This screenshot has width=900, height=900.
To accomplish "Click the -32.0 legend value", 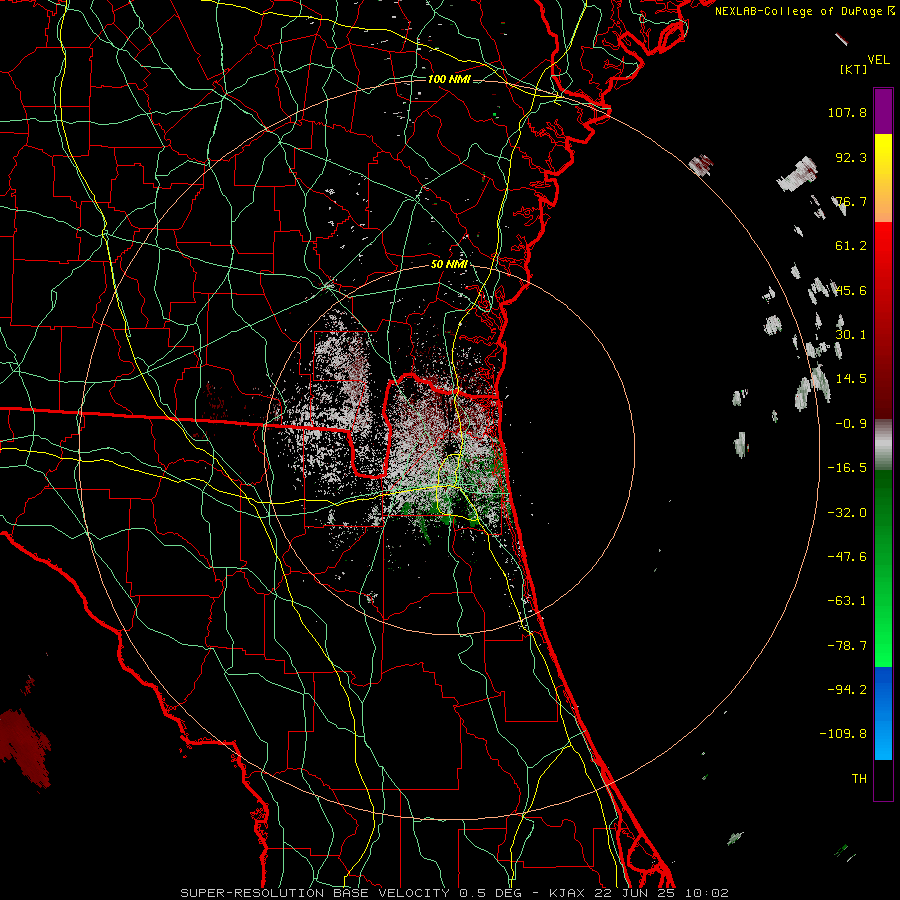I will coord(847,512).
